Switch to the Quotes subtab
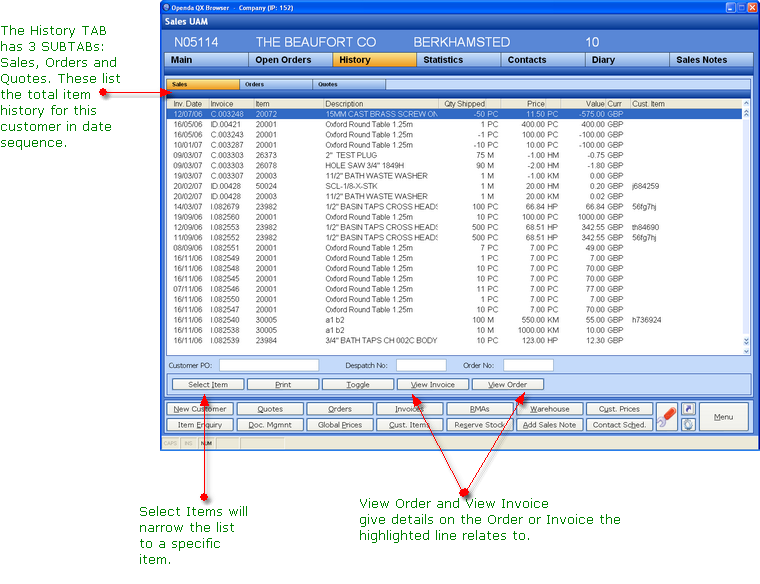The image size is (760, 584). click(x=349, y=84)
